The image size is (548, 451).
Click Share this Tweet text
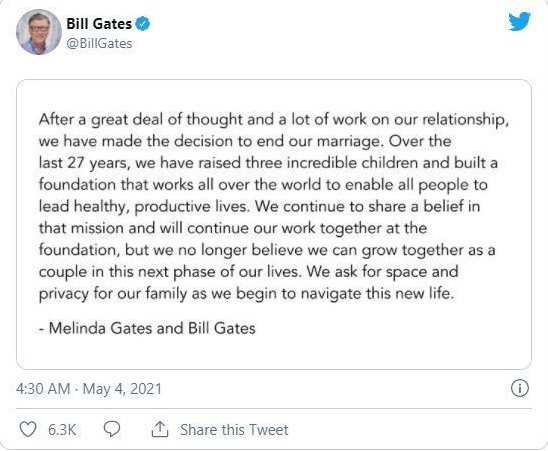coord(234,430)
